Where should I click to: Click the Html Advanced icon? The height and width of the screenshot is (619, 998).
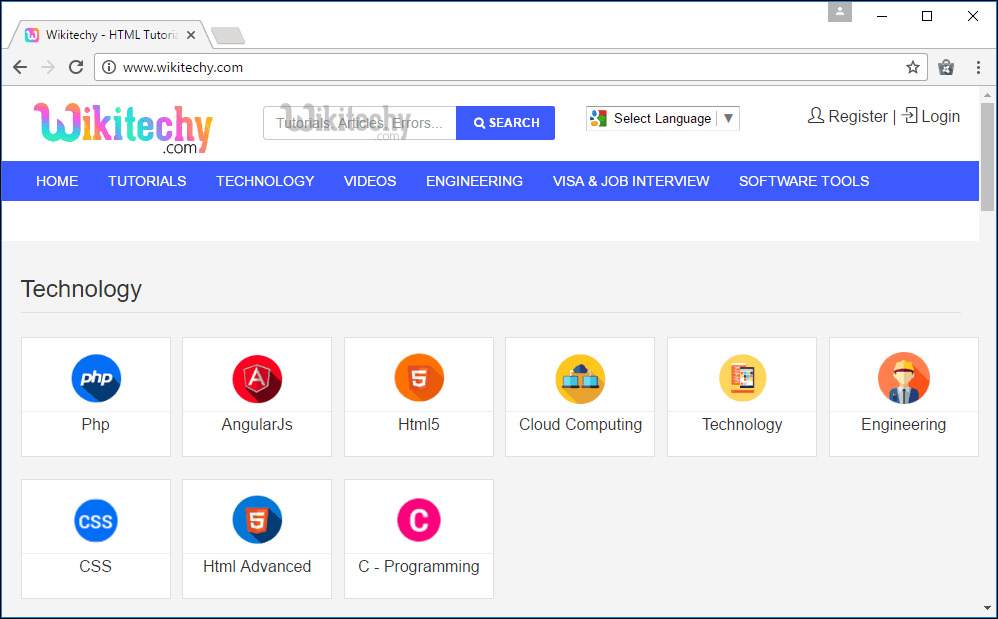coord(256,520)
